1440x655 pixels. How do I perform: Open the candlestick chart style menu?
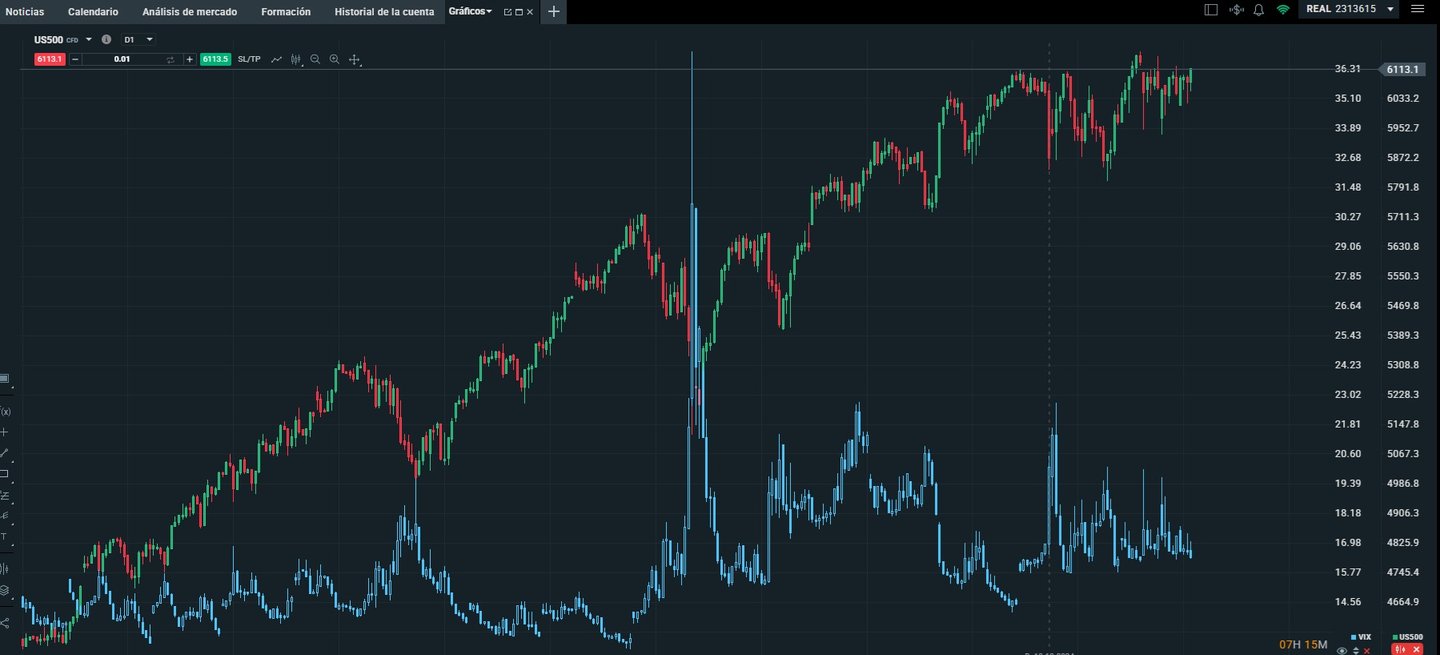click(296, 60)
